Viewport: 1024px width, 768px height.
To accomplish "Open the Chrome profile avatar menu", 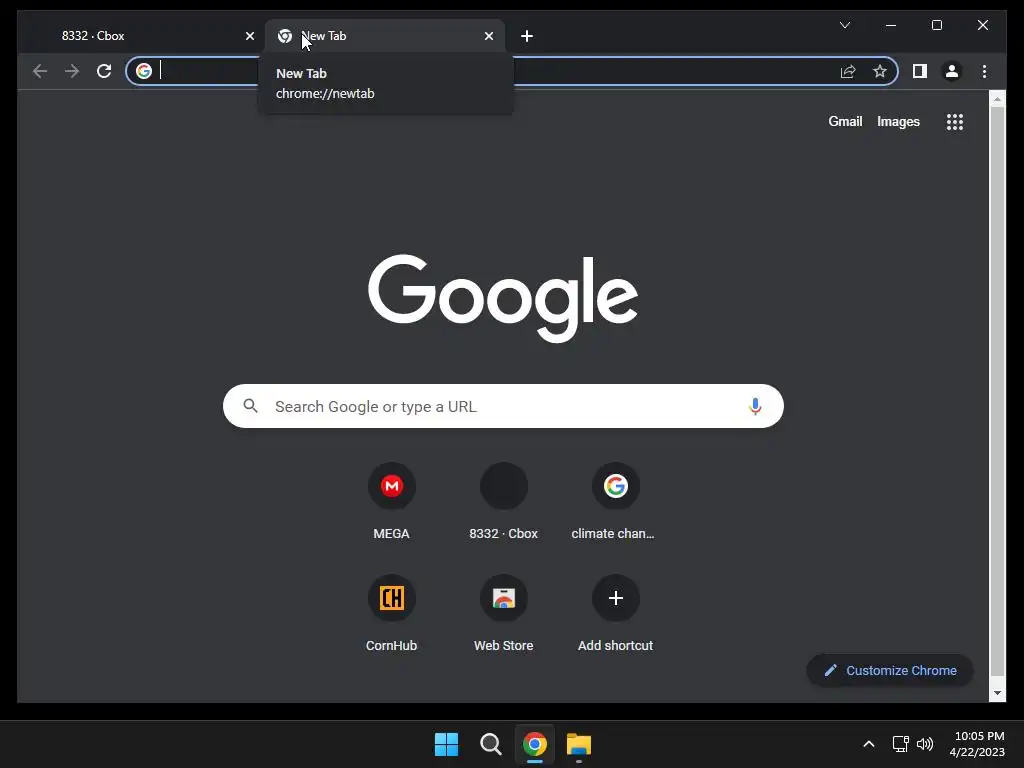I will click(x=952, y=71).
